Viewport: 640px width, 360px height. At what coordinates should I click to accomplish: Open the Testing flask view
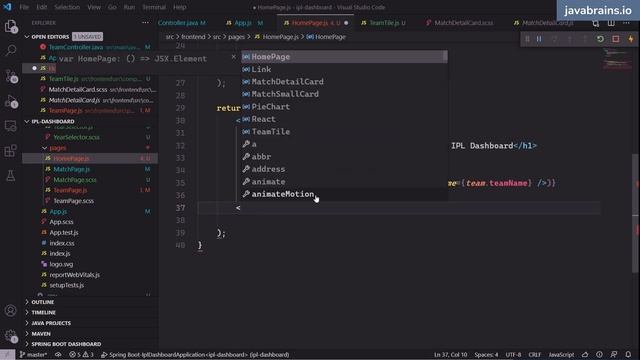11,176
